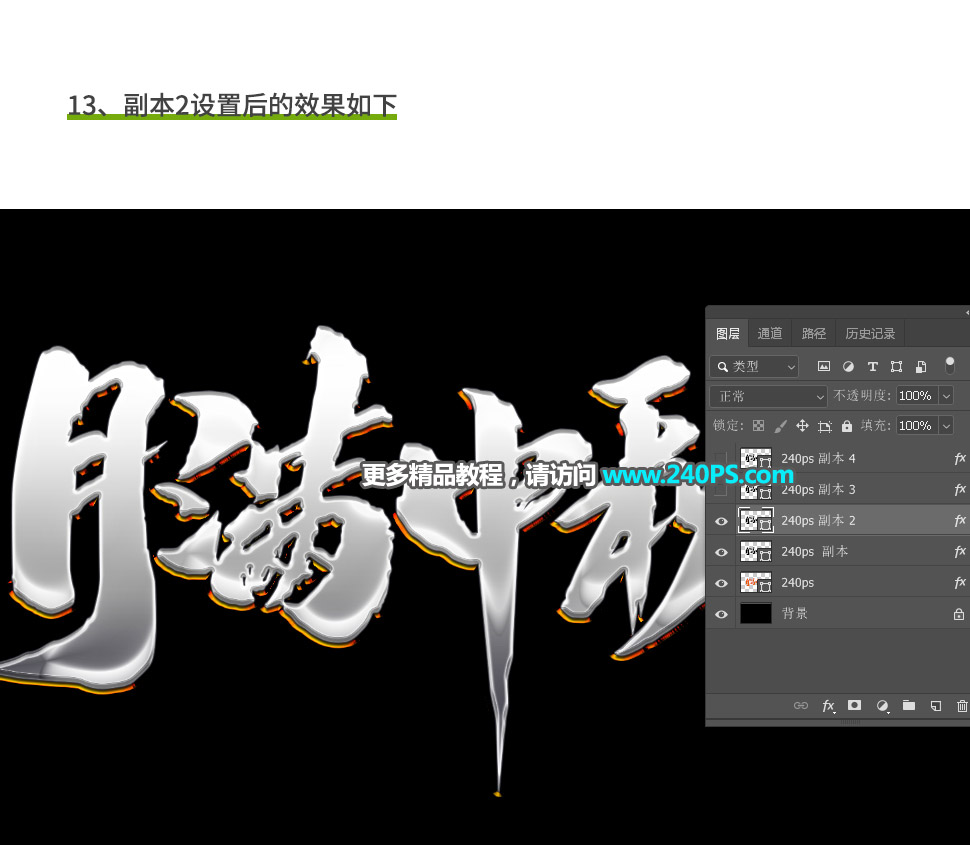Click the Add layer mask icon
The width and height of the screenshot is (970, 845).
pyautogui.click(x=854, y=706)
